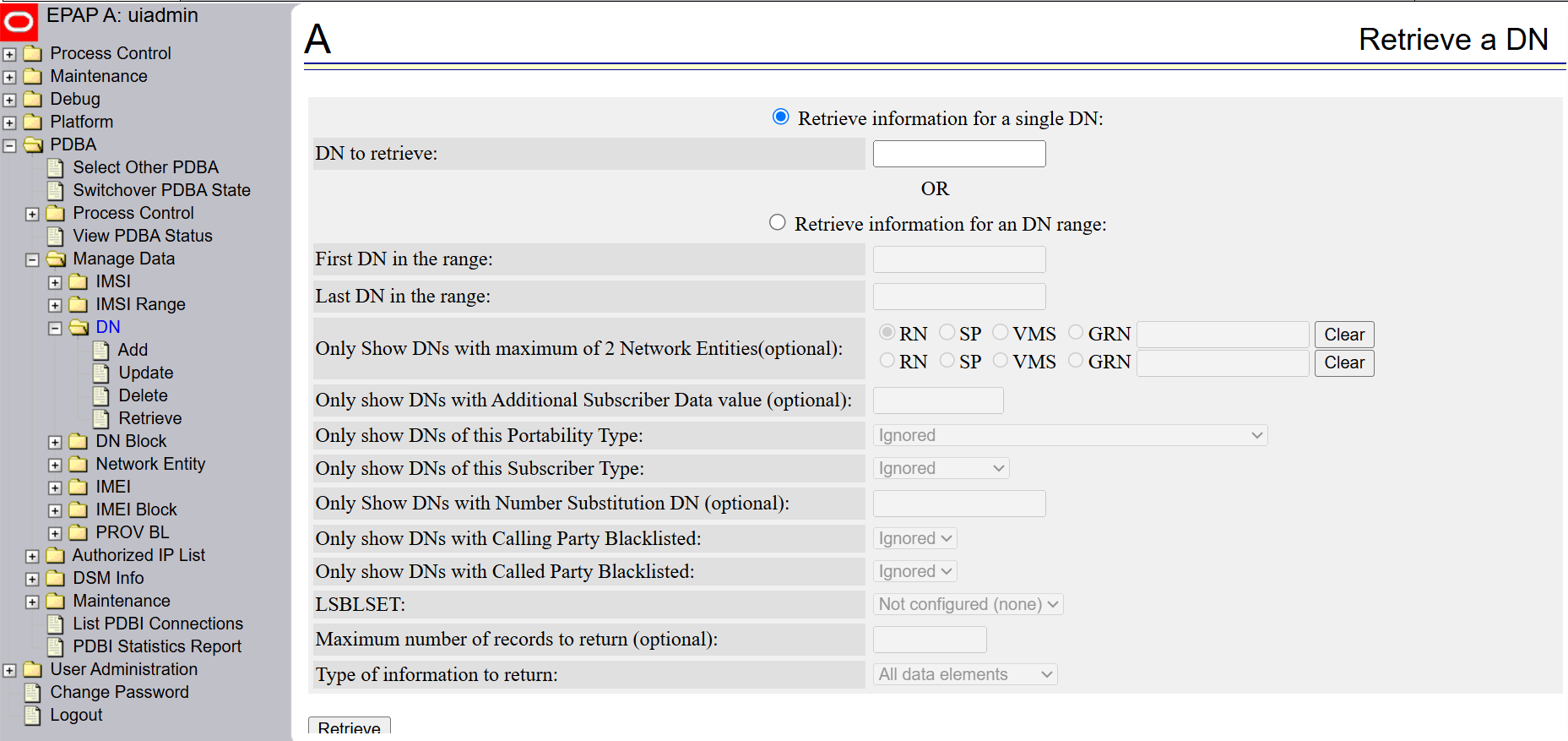Click the Logout page icon
This screenshot has width=1568, height=741.
pyautogui.click(x=33, y=715)
